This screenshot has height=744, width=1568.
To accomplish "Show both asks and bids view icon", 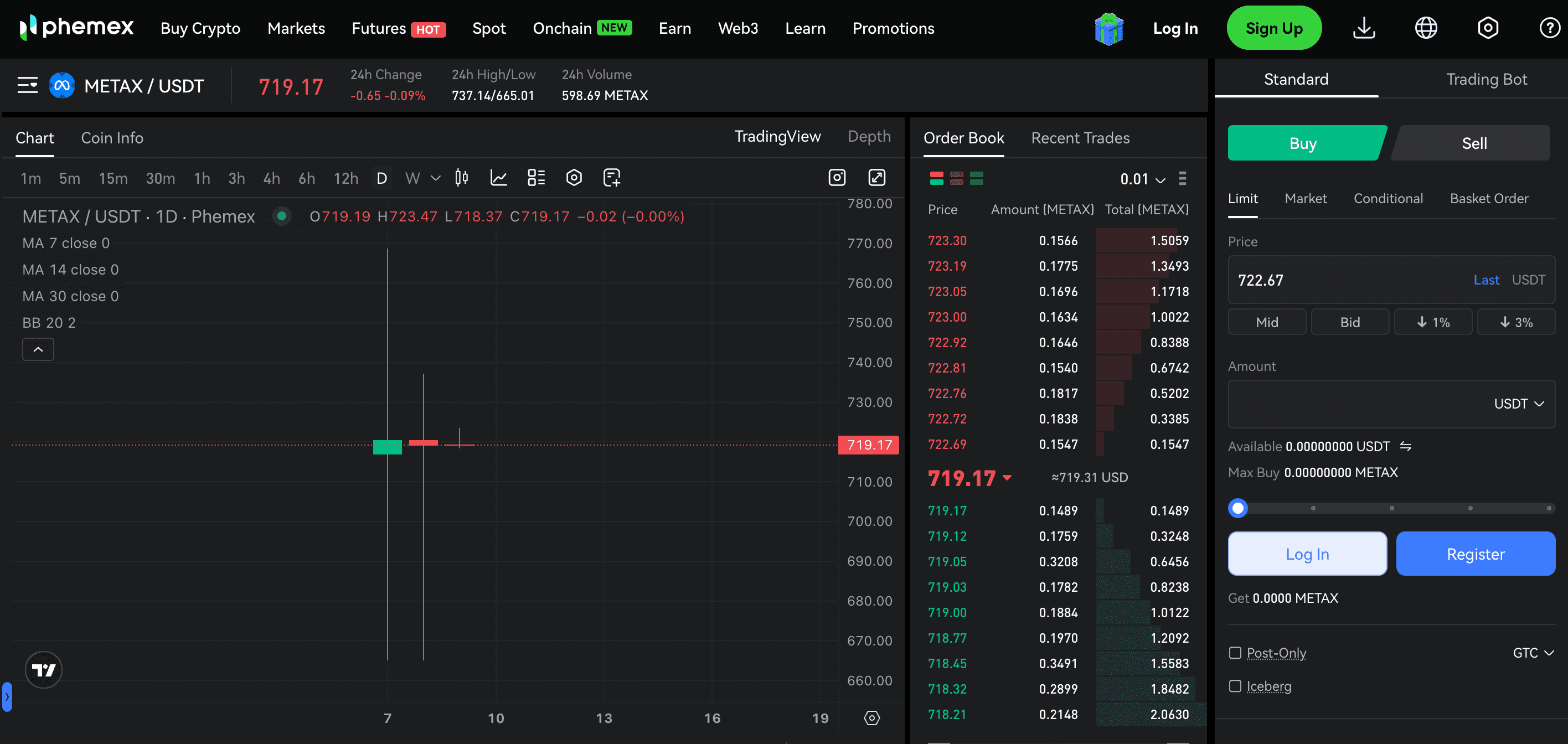I will coord(936,178).
